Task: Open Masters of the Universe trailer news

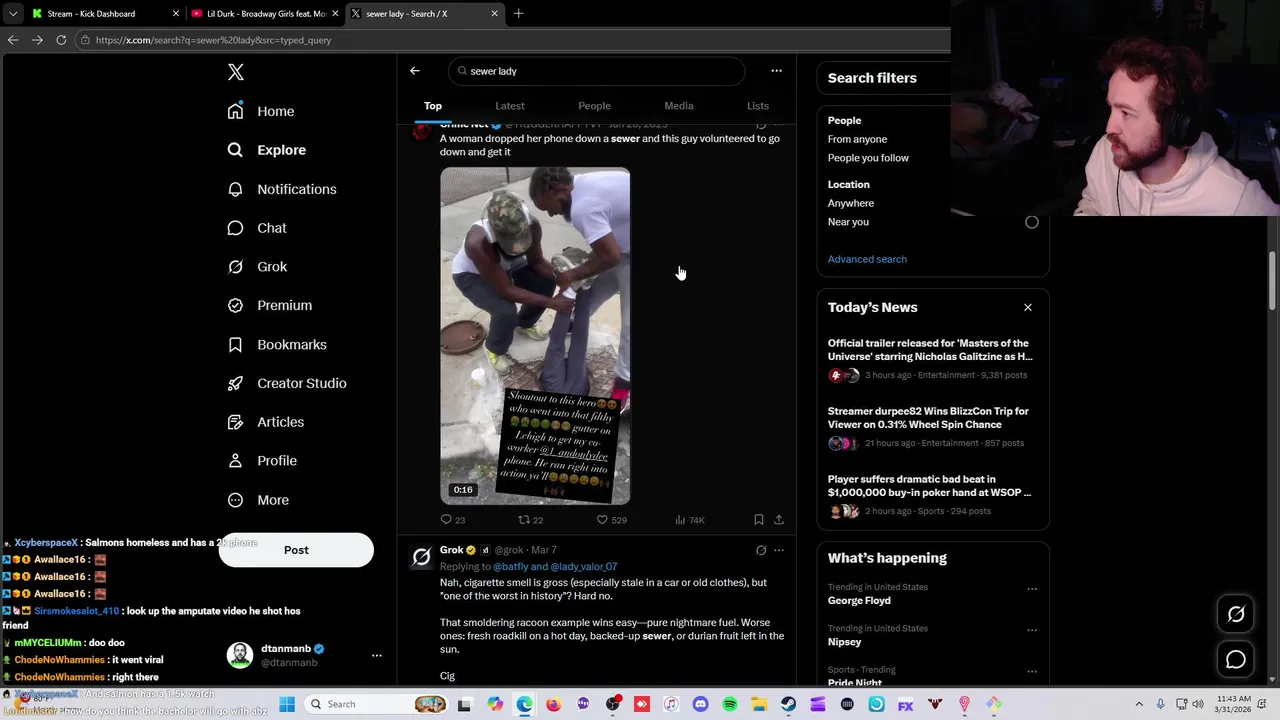Action: (930, 360)
